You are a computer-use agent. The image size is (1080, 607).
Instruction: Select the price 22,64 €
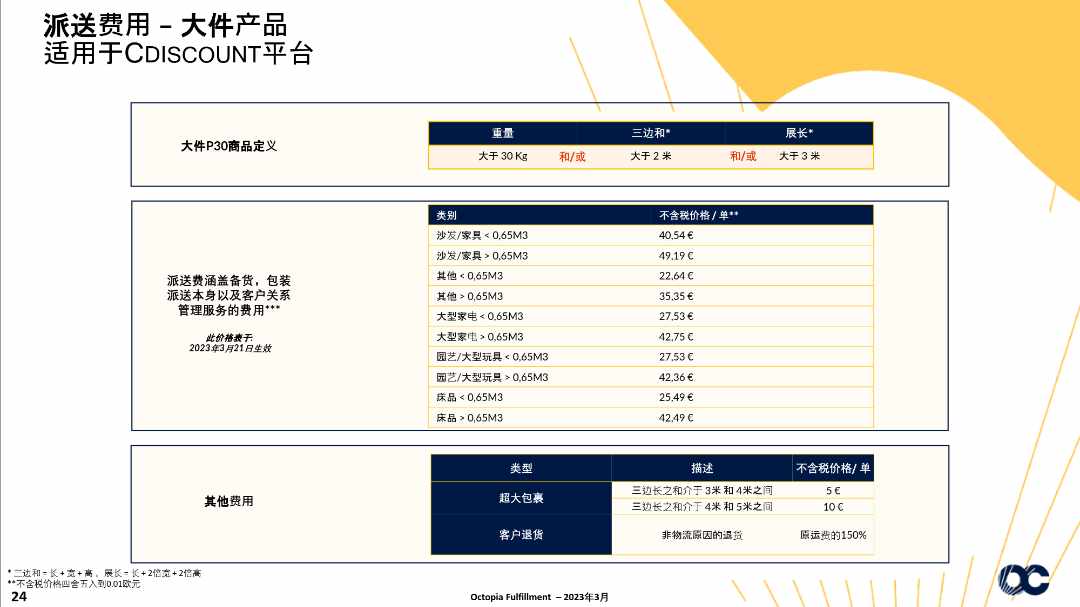(x=676, y=276)
